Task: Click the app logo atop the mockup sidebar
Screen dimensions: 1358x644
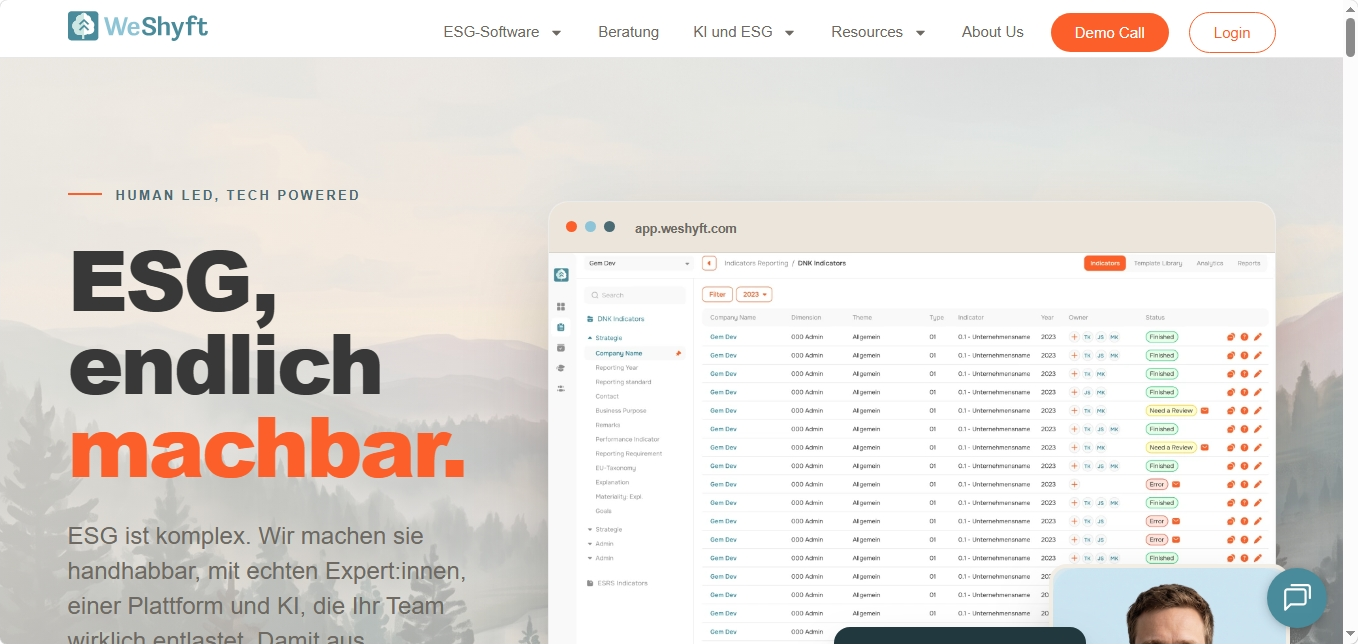Action: (561, 275)
